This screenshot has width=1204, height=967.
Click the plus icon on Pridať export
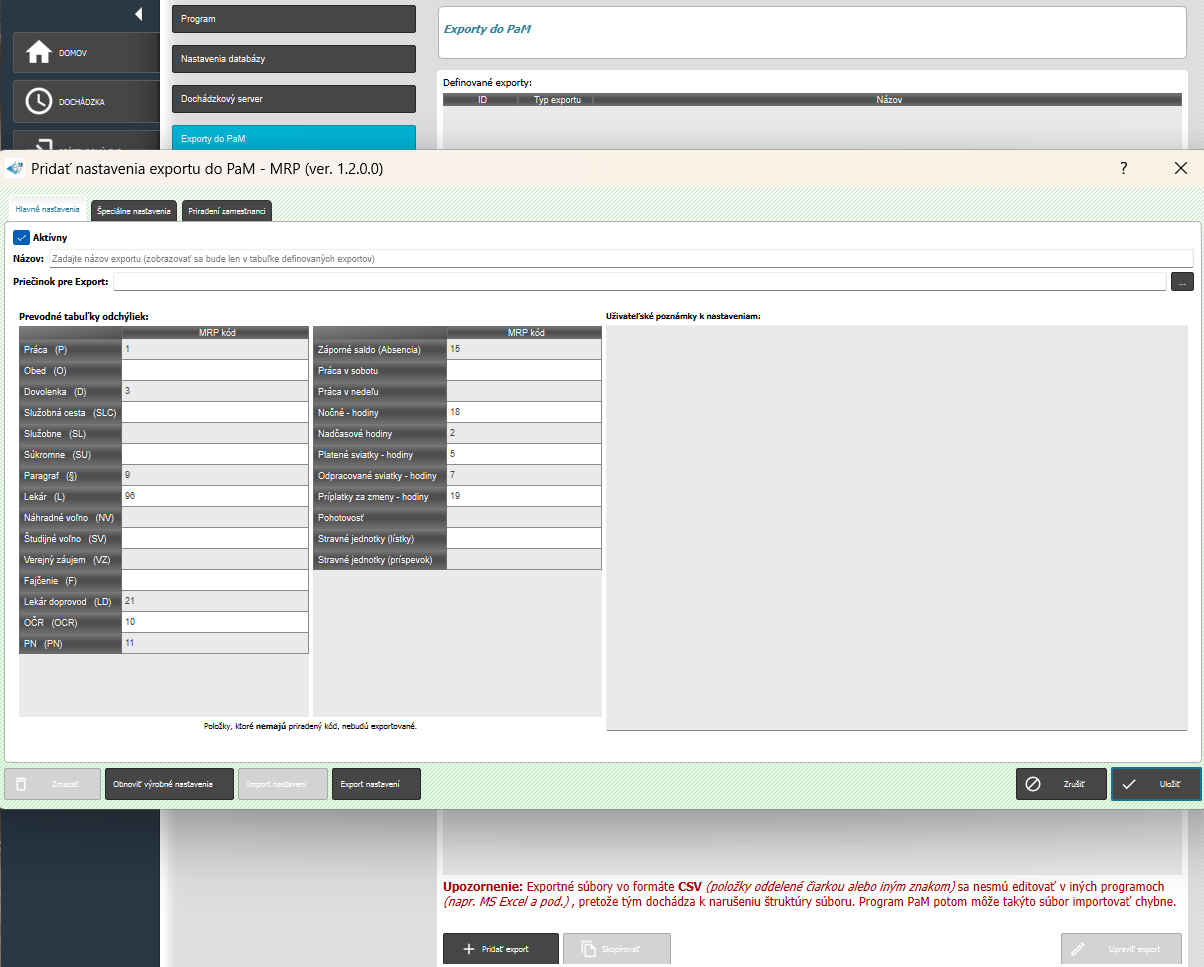468,948
